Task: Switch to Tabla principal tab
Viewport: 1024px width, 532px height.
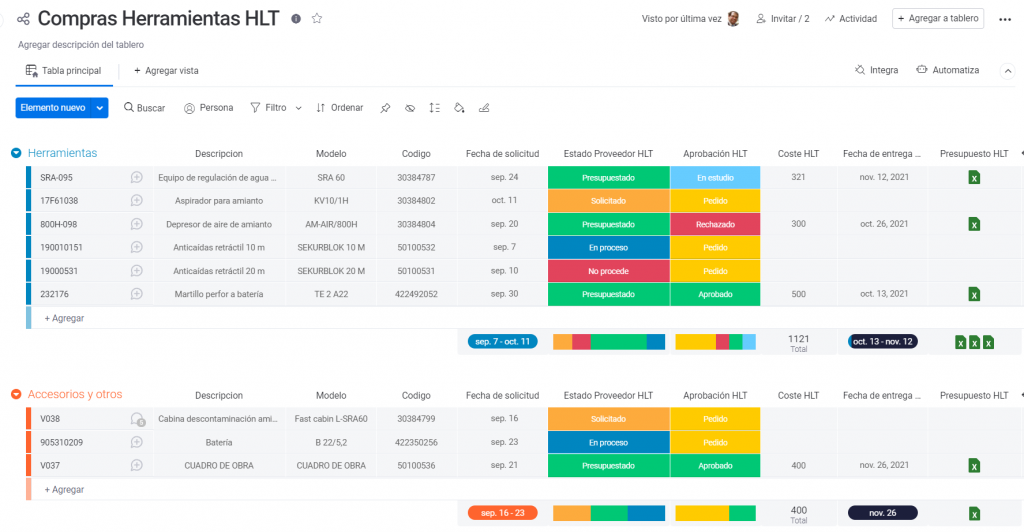Action: point(63,71)
